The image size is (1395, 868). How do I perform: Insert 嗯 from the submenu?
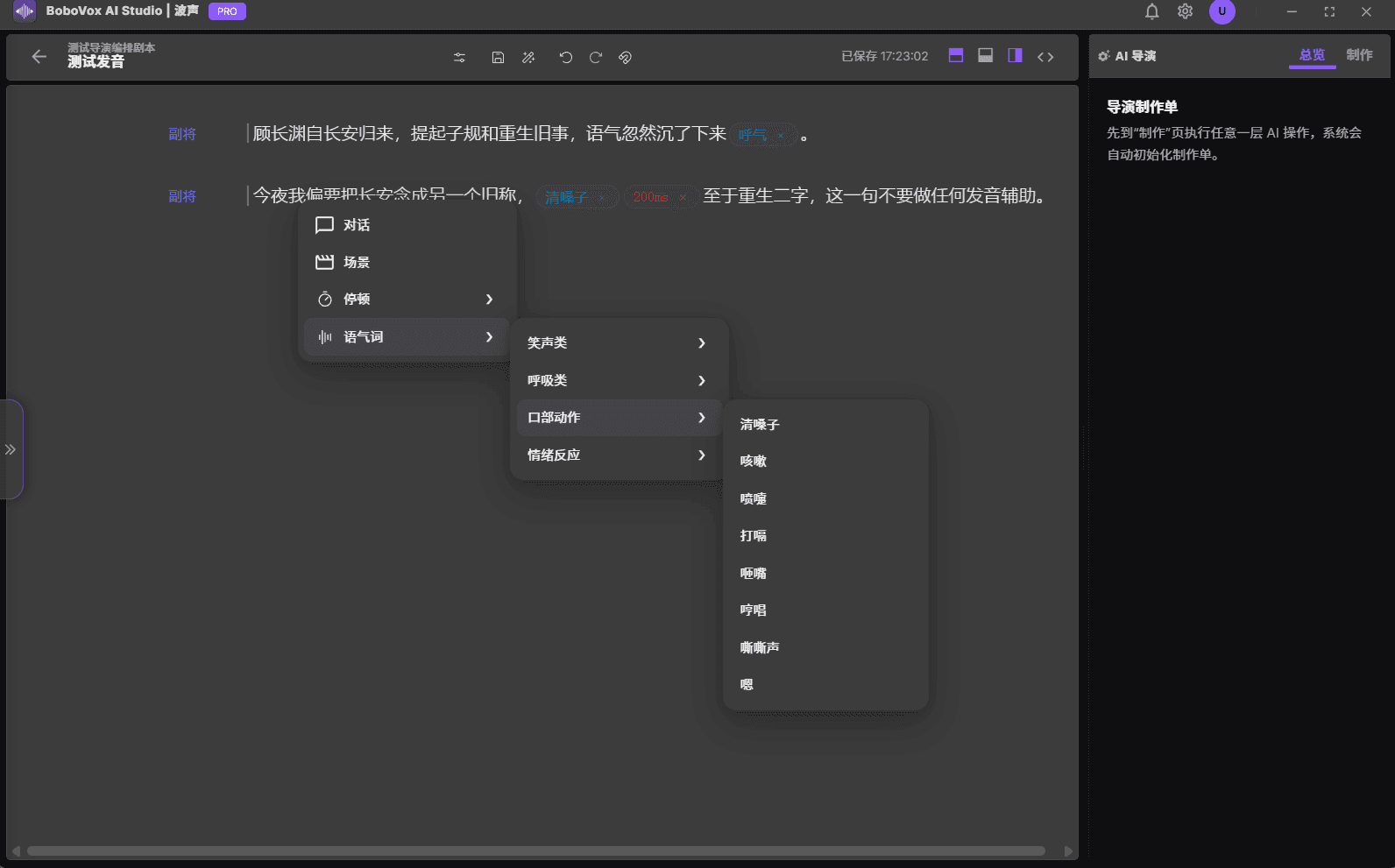825,685
